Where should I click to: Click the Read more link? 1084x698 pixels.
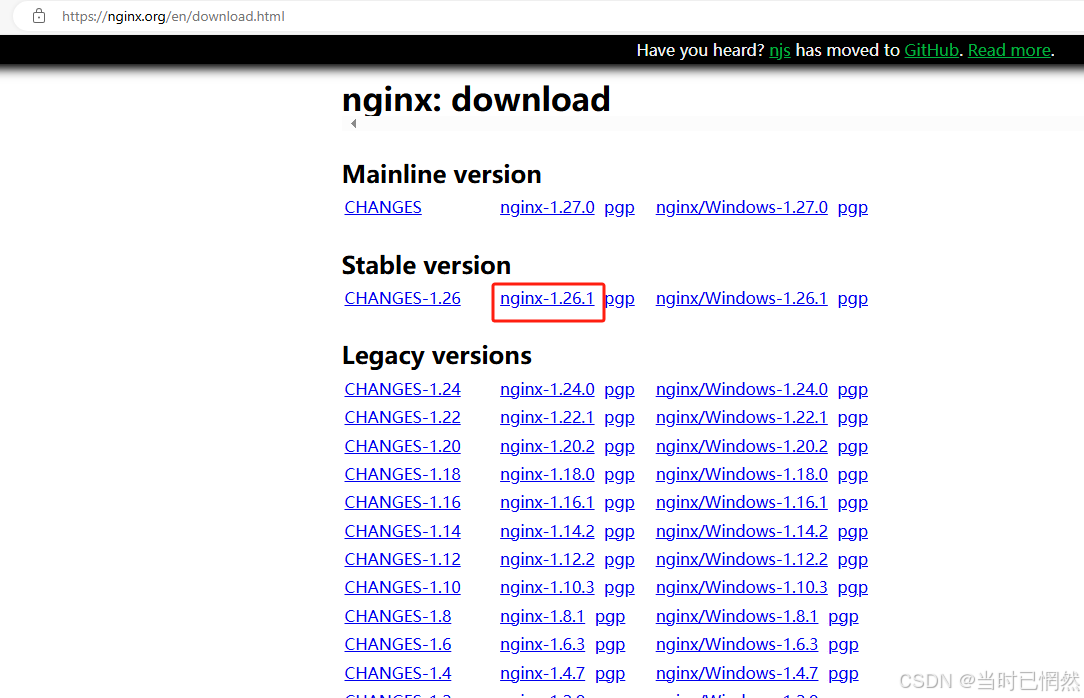[x=1008, y=50]
